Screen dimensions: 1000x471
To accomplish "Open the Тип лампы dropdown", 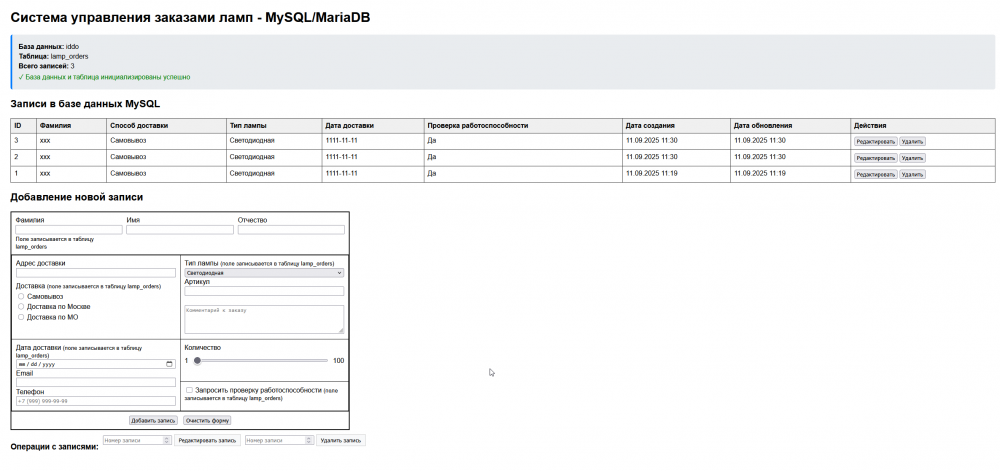I will pyautogui.click(x=264, y=272).
